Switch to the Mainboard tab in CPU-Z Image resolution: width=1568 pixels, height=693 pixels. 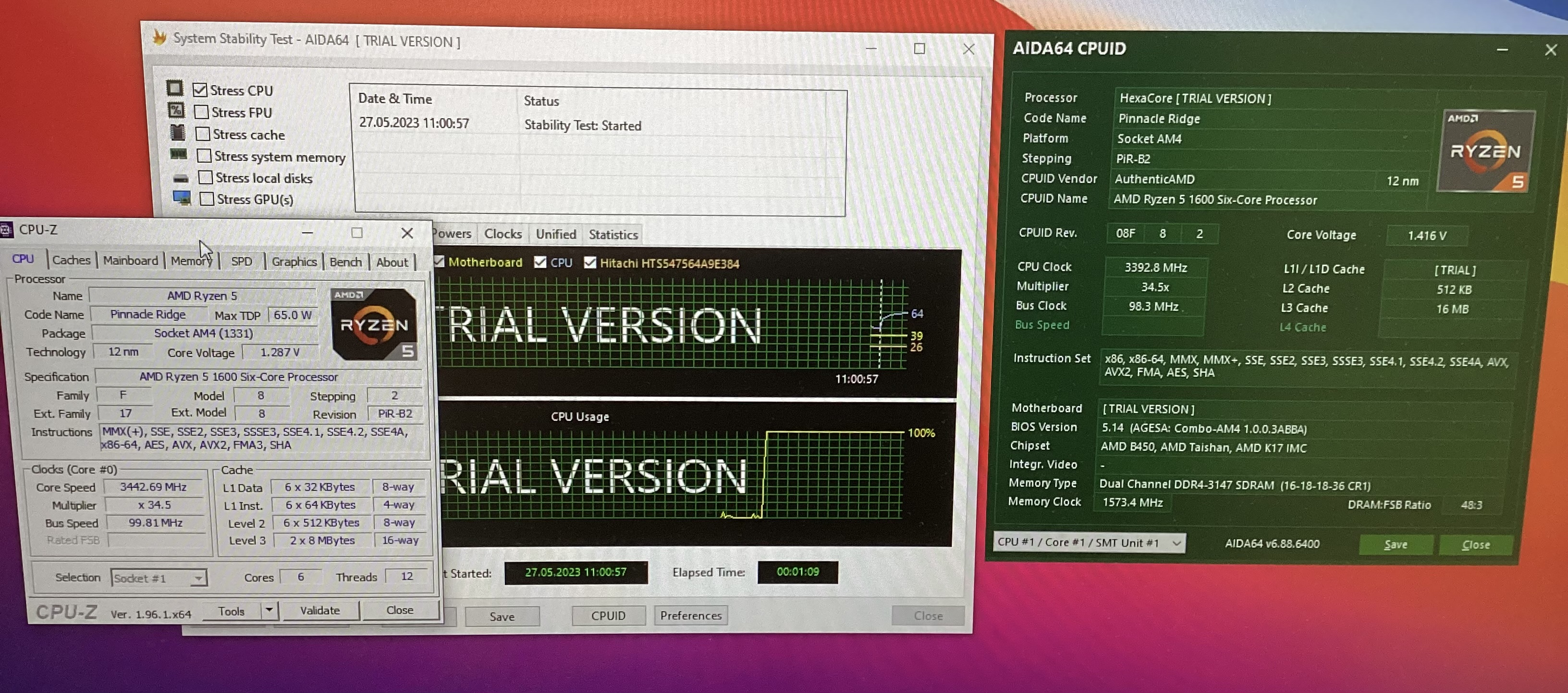[130, 260]
